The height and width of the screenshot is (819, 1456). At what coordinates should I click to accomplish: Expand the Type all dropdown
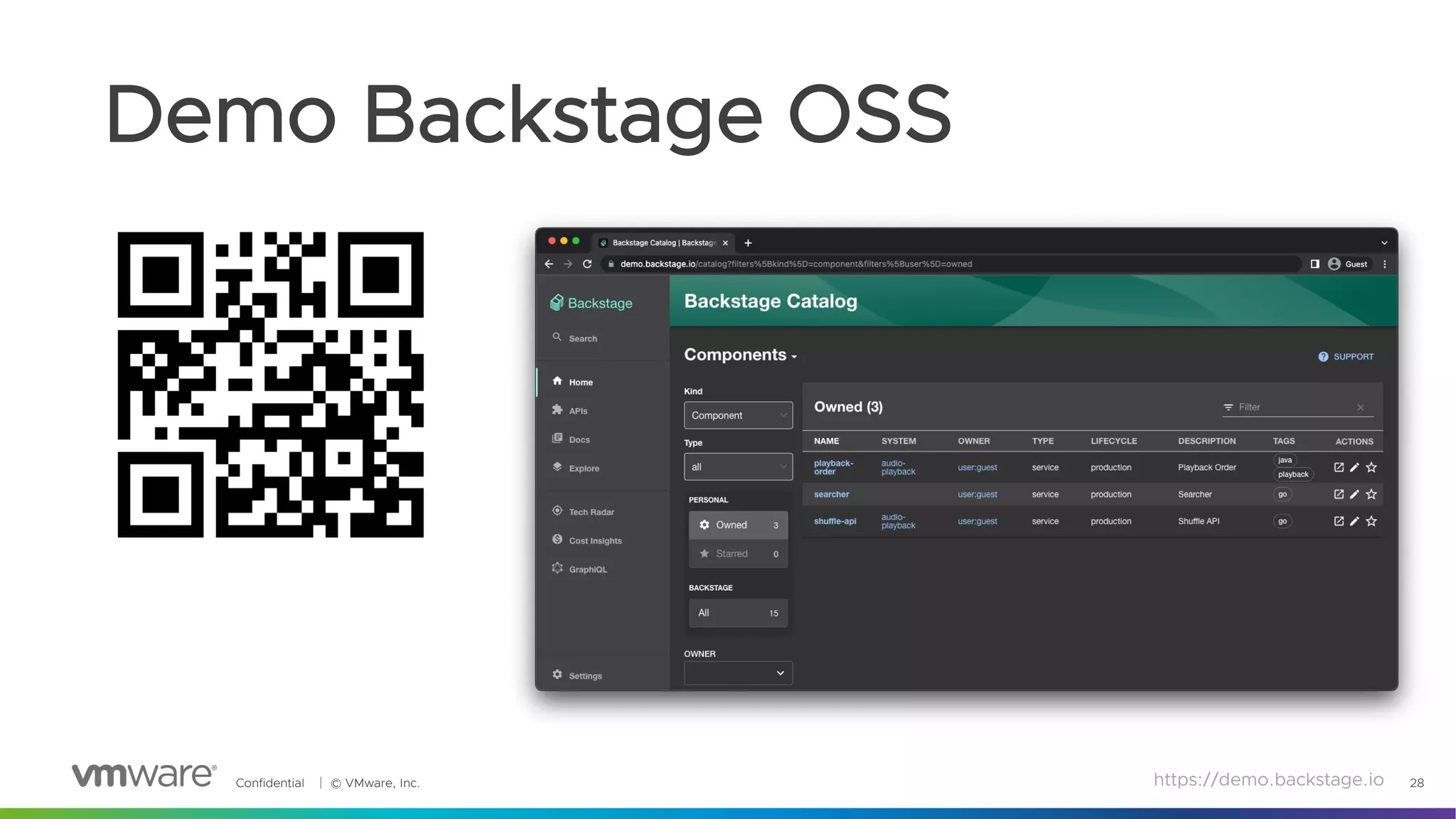click(x=738, y=467)
